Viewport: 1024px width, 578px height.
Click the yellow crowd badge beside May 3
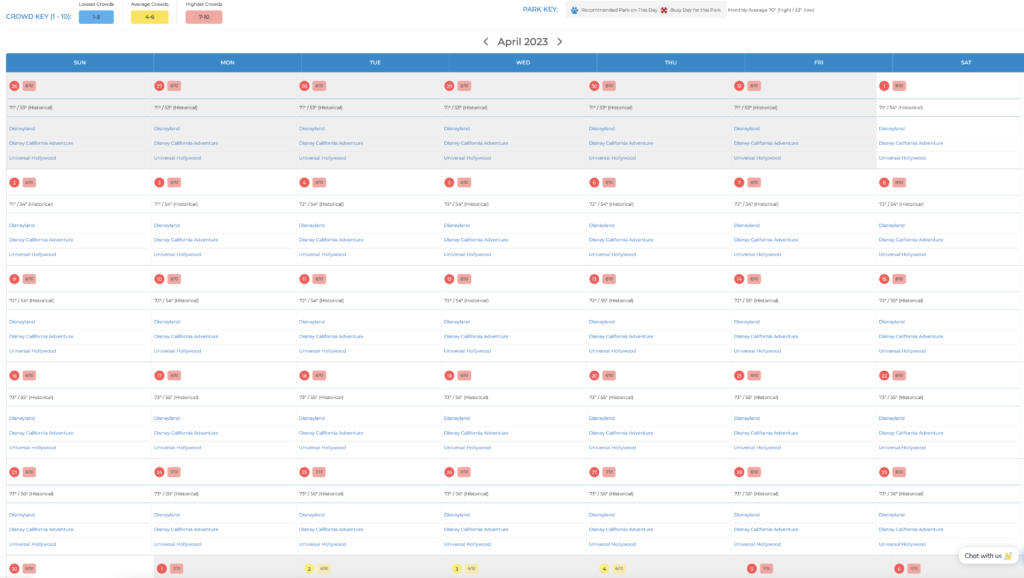click(472, 569)
